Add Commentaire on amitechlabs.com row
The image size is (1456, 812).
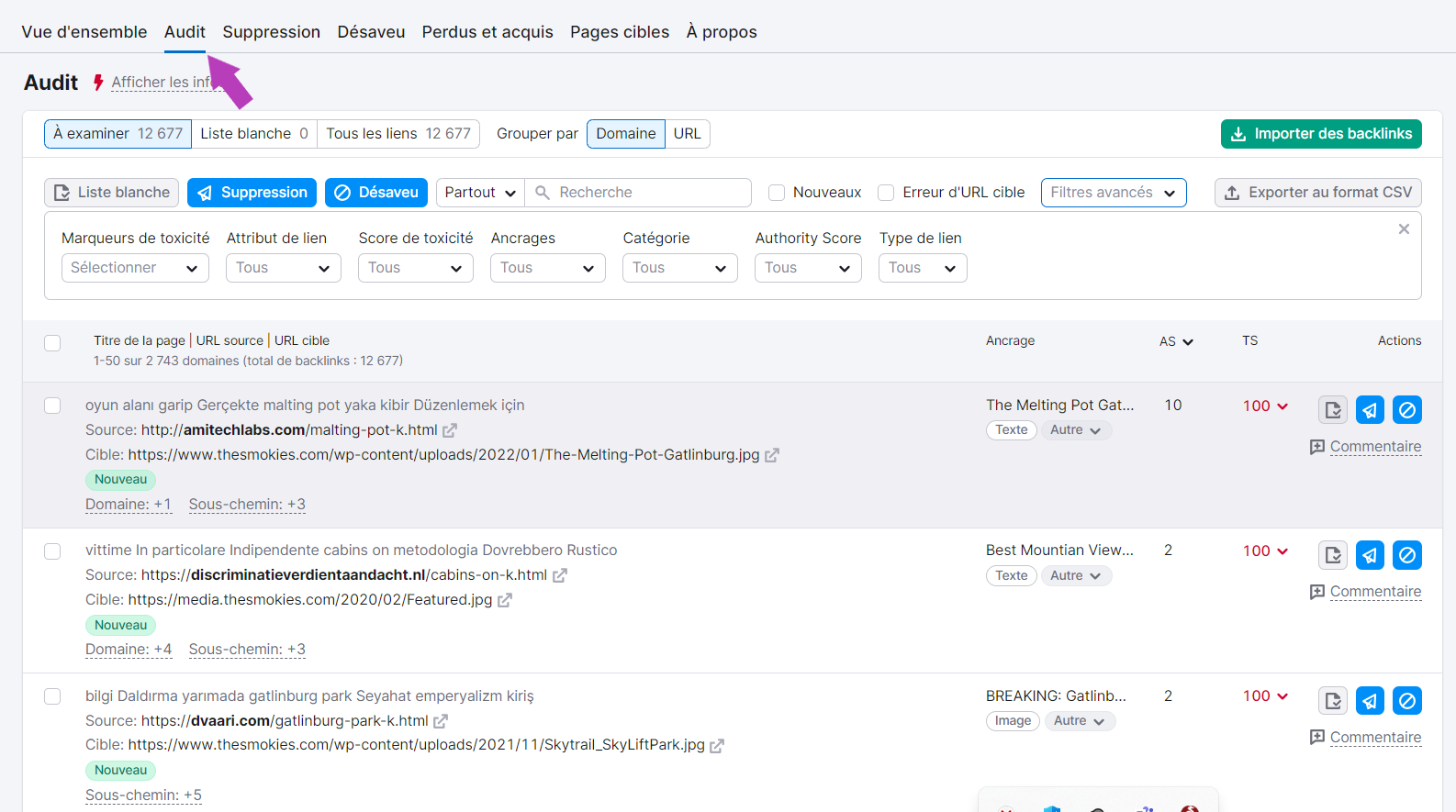(1366, 447)
